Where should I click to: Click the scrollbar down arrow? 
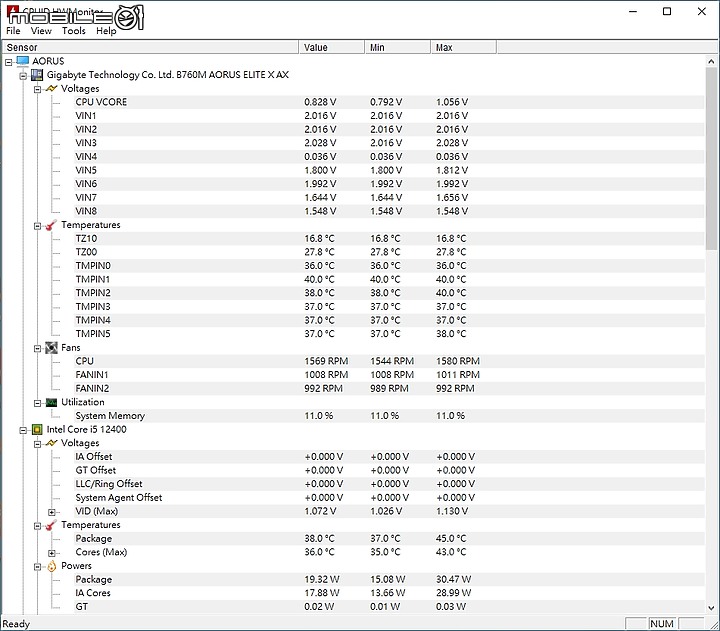[711, 608]
